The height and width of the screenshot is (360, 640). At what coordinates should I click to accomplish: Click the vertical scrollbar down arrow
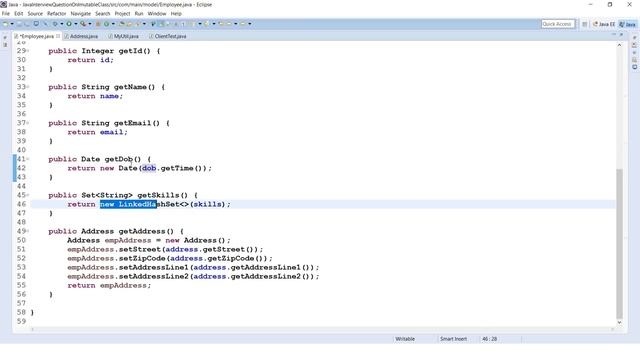[x=619, y=322]
